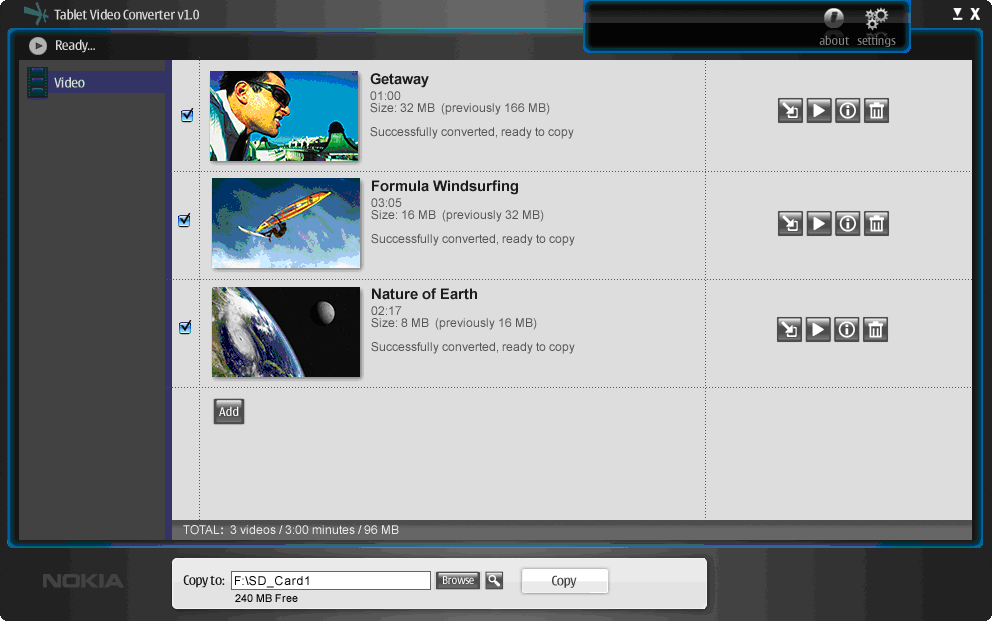Screen dimensions: 992x621
Task: Minimize the window to tray
Action: pos(957,14)
